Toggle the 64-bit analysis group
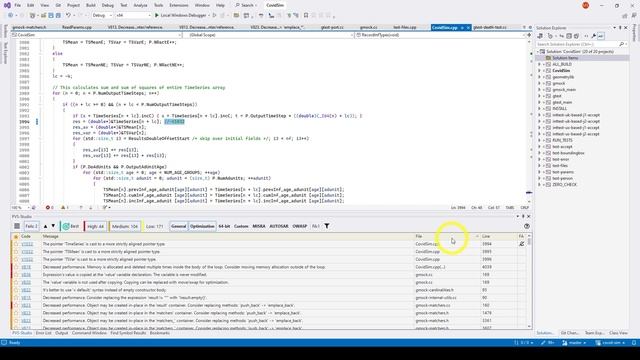 click(x=224, y=226)
